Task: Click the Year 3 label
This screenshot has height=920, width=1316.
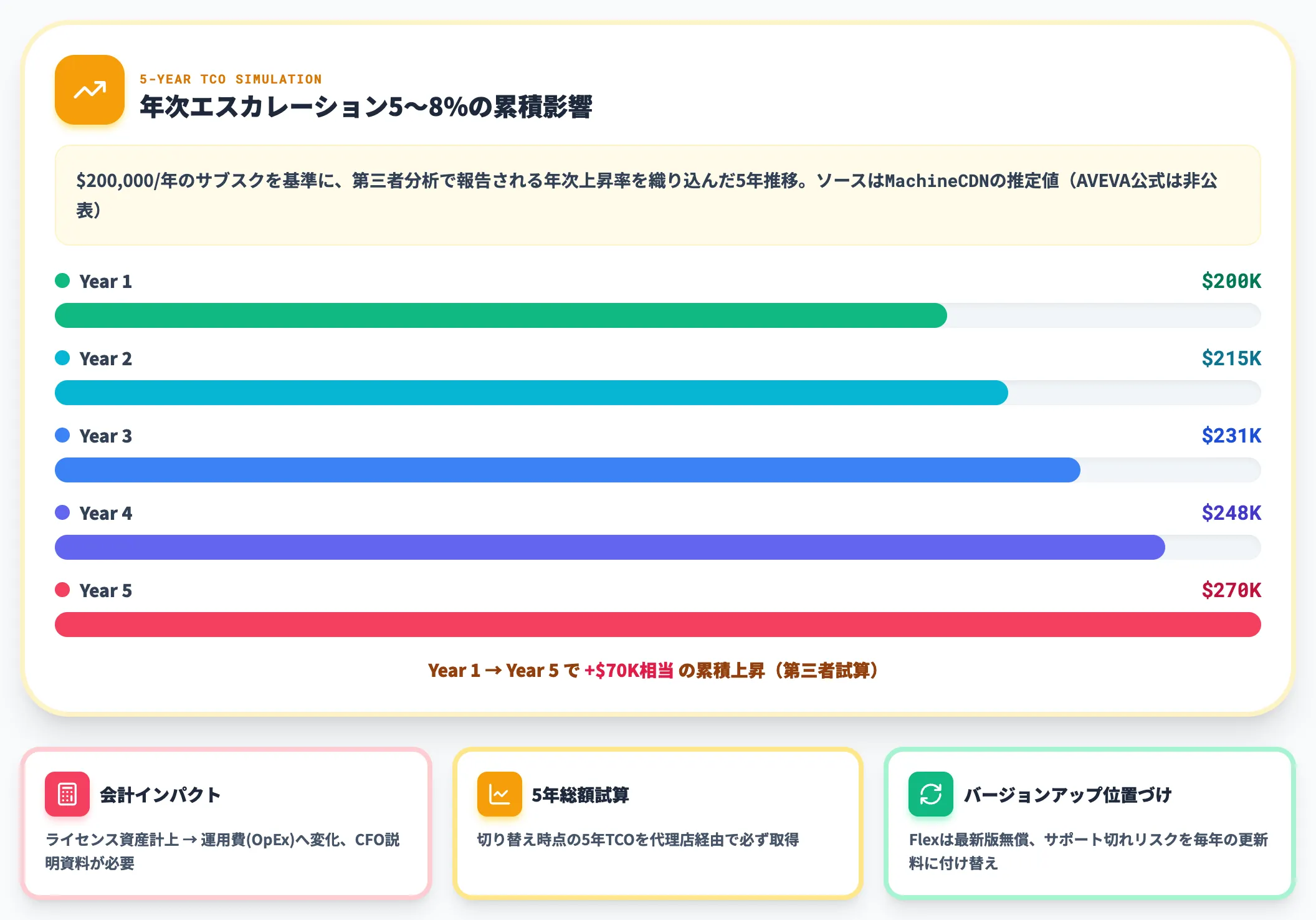Action: 106,436
